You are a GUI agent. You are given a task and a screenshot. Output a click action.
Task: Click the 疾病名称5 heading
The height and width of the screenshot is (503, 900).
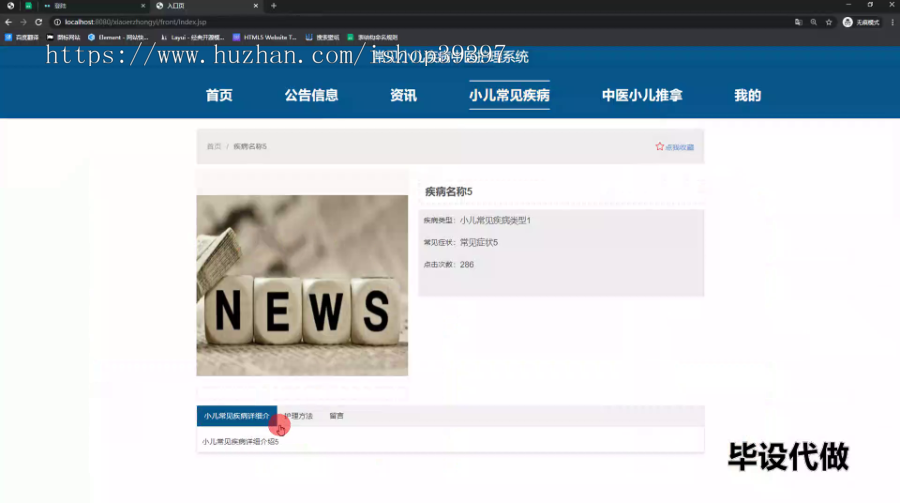[x=448, y=192]
